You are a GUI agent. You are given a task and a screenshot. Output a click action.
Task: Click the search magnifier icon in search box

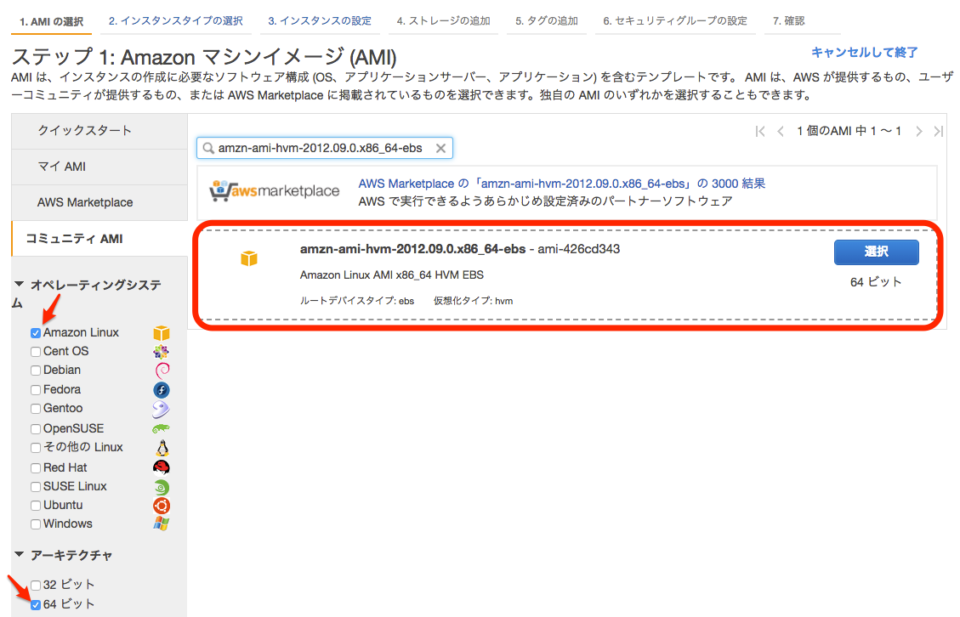(208, 148)
